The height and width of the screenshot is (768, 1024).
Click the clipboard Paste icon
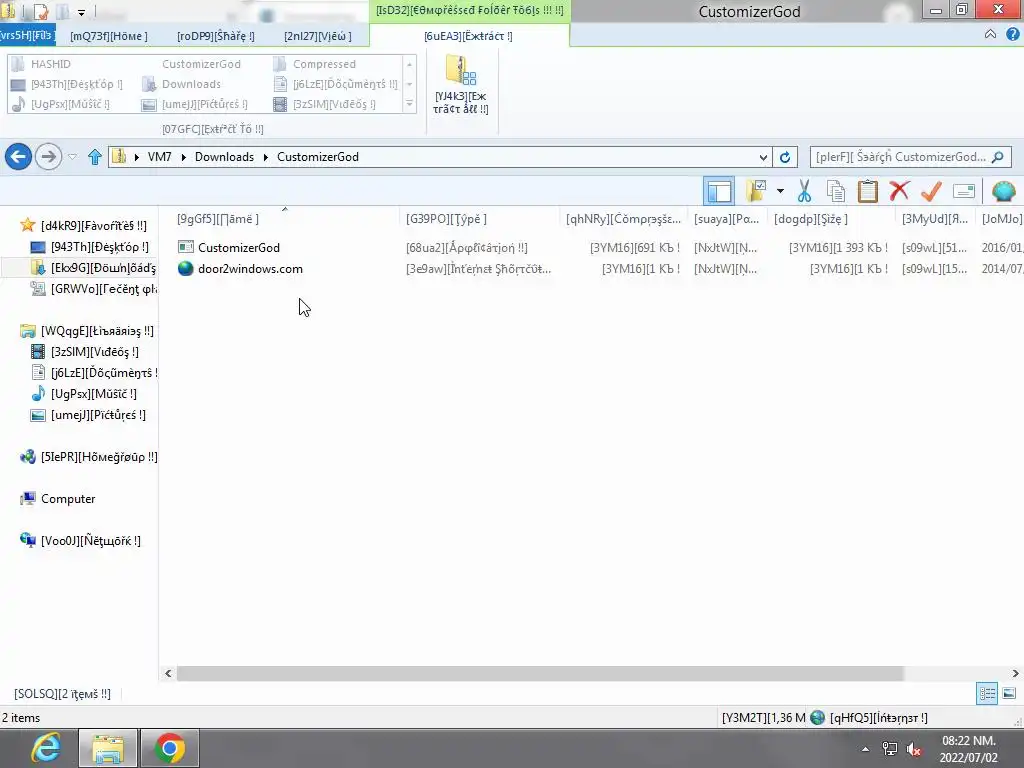(867, 191)
